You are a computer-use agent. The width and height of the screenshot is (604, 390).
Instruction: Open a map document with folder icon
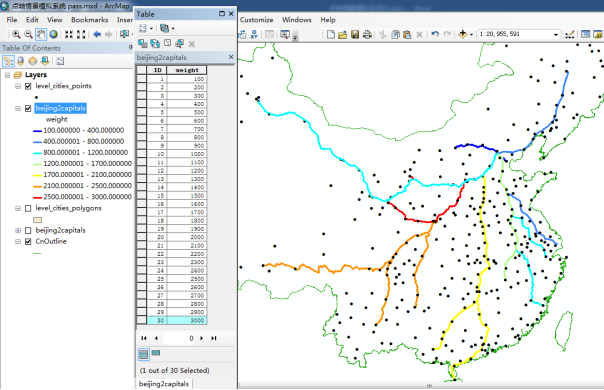(x=342, y=34)
